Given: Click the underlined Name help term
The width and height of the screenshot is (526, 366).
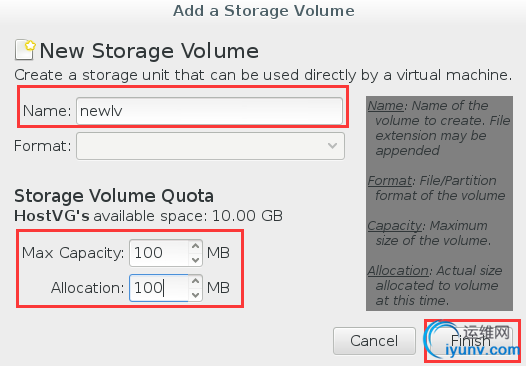Looking at the screenshot, I should point(386,106).
